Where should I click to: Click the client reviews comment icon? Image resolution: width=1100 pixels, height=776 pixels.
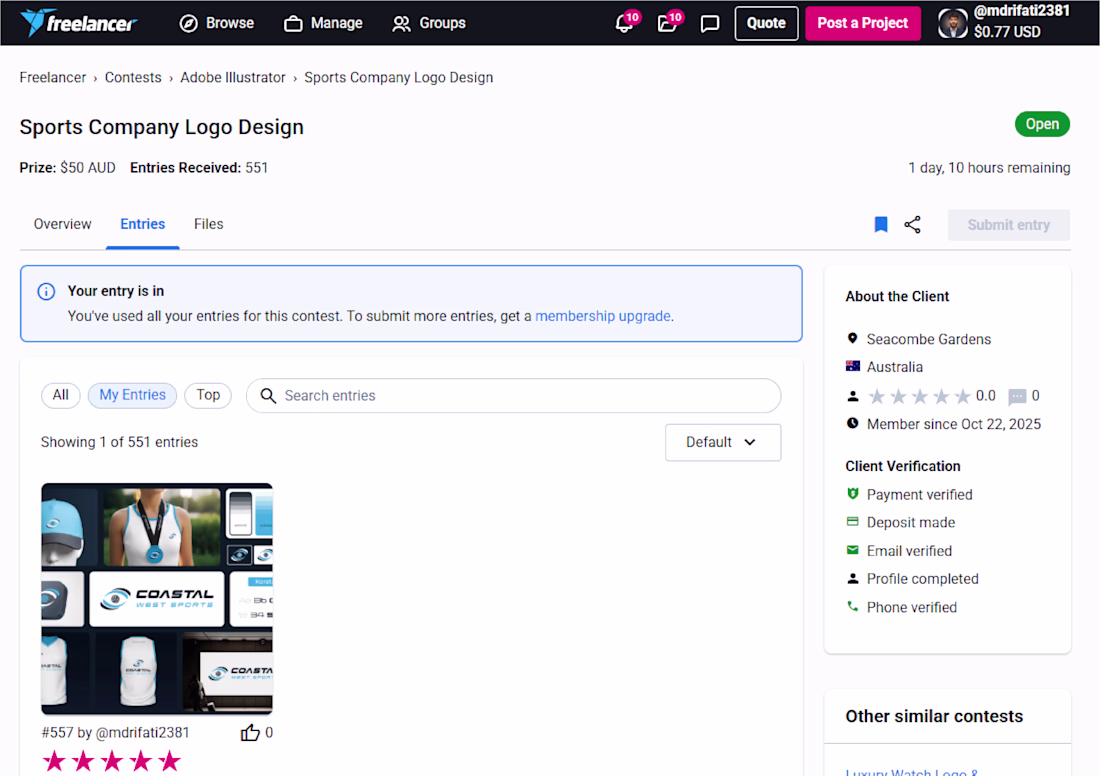click(1017, 396)
